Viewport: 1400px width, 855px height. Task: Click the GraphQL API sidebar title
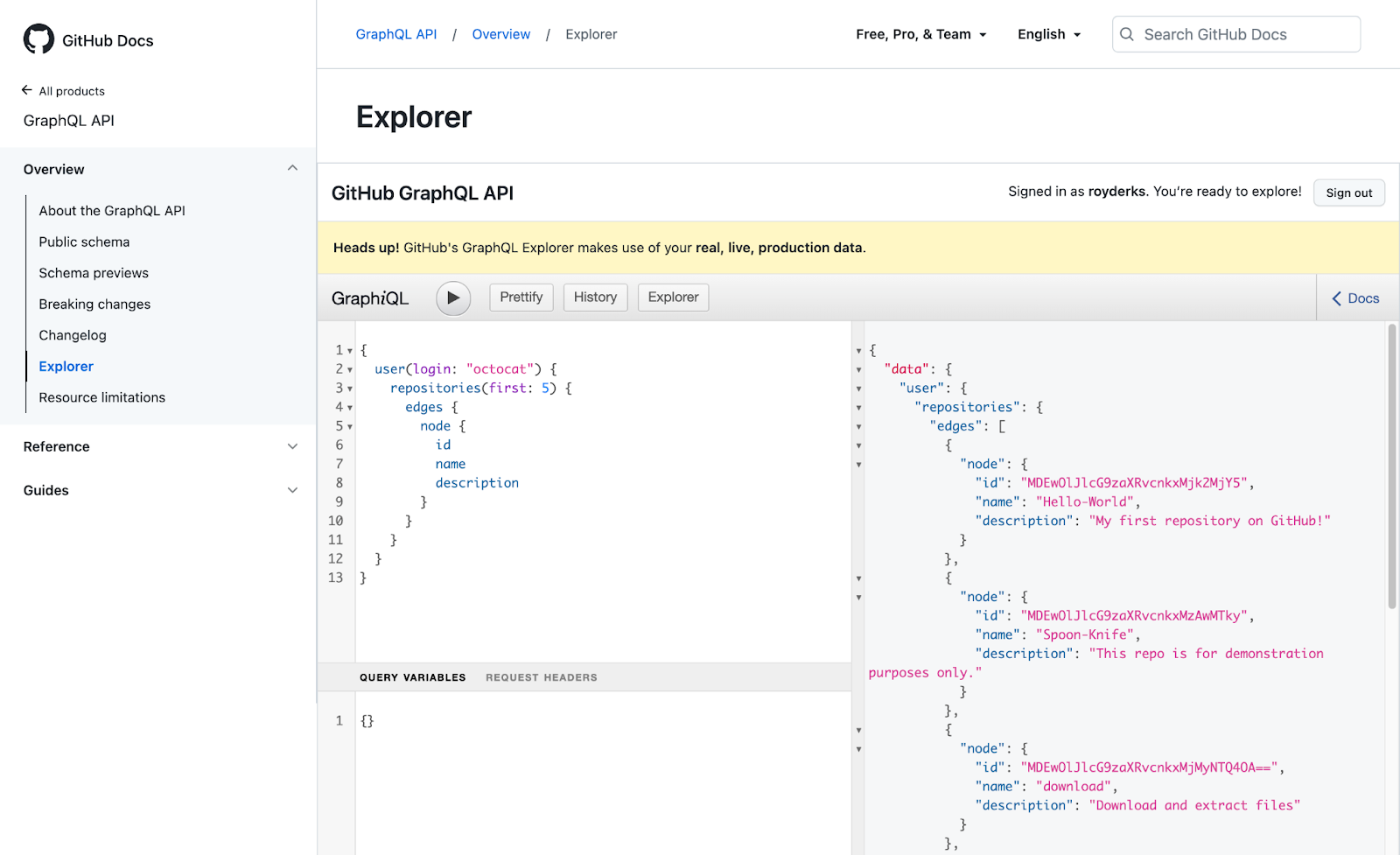coord(69,121)
